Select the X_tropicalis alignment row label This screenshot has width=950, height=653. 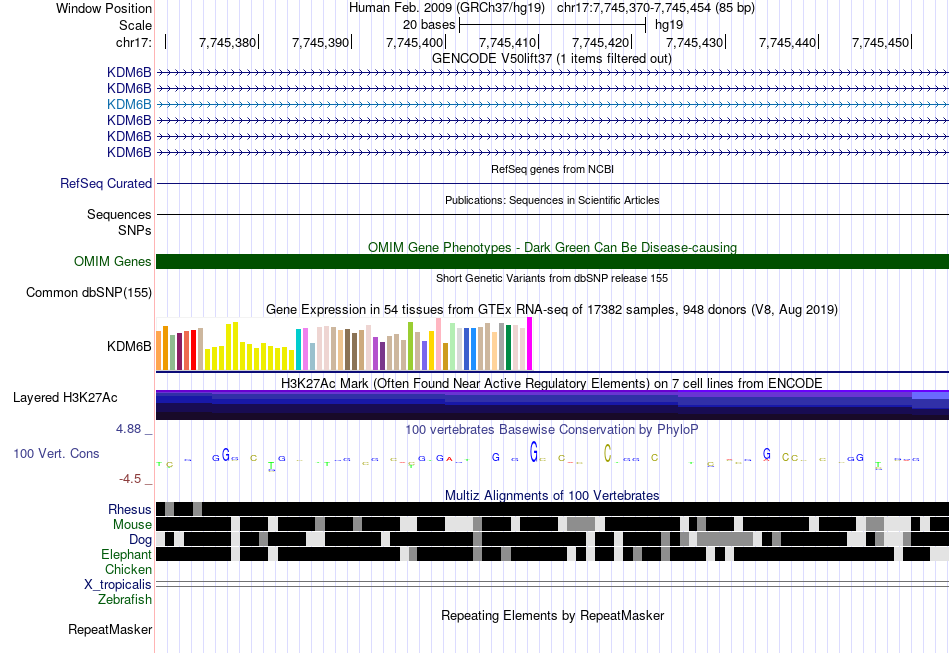point(118,585)
